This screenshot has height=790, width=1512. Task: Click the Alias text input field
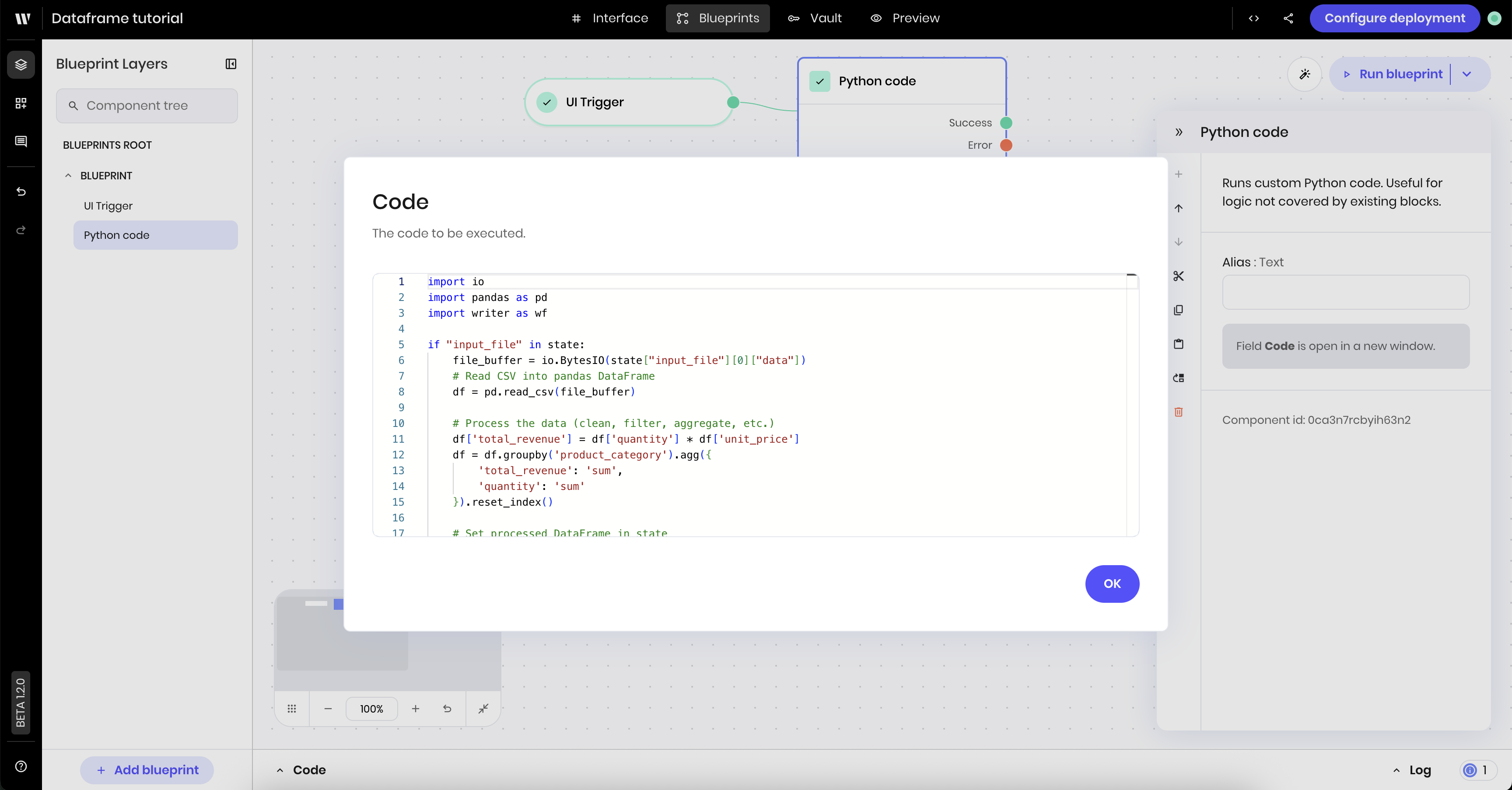(x=1345, y=292)
